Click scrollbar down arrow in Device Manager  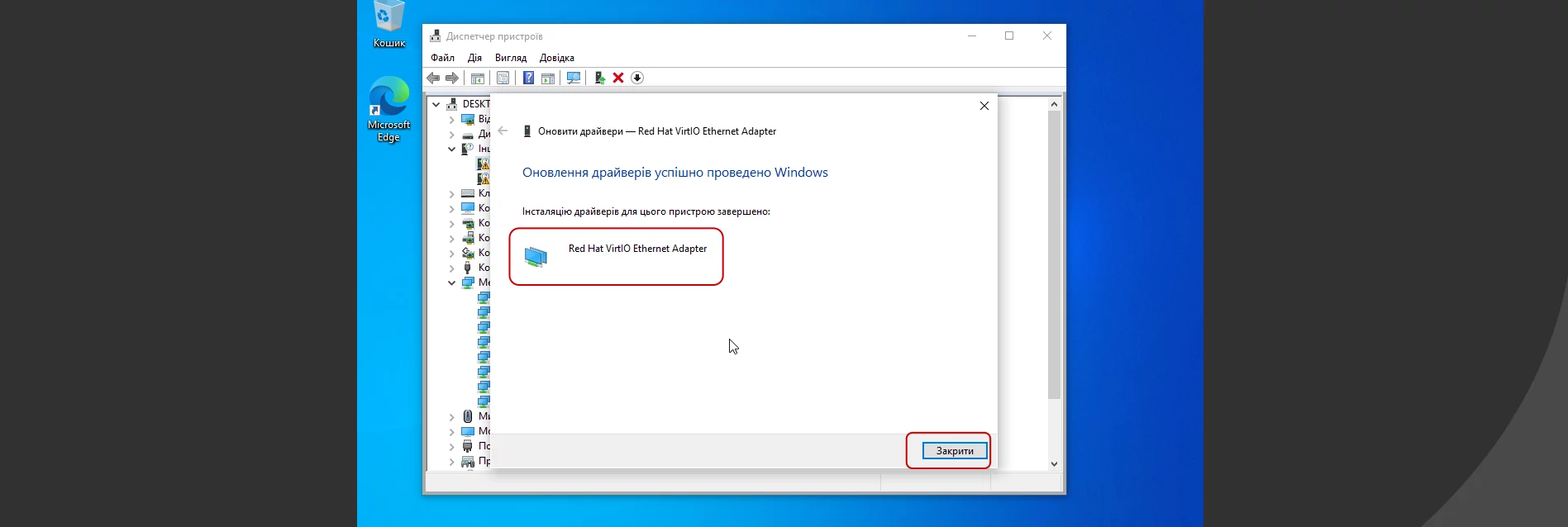coord(1054,463)
